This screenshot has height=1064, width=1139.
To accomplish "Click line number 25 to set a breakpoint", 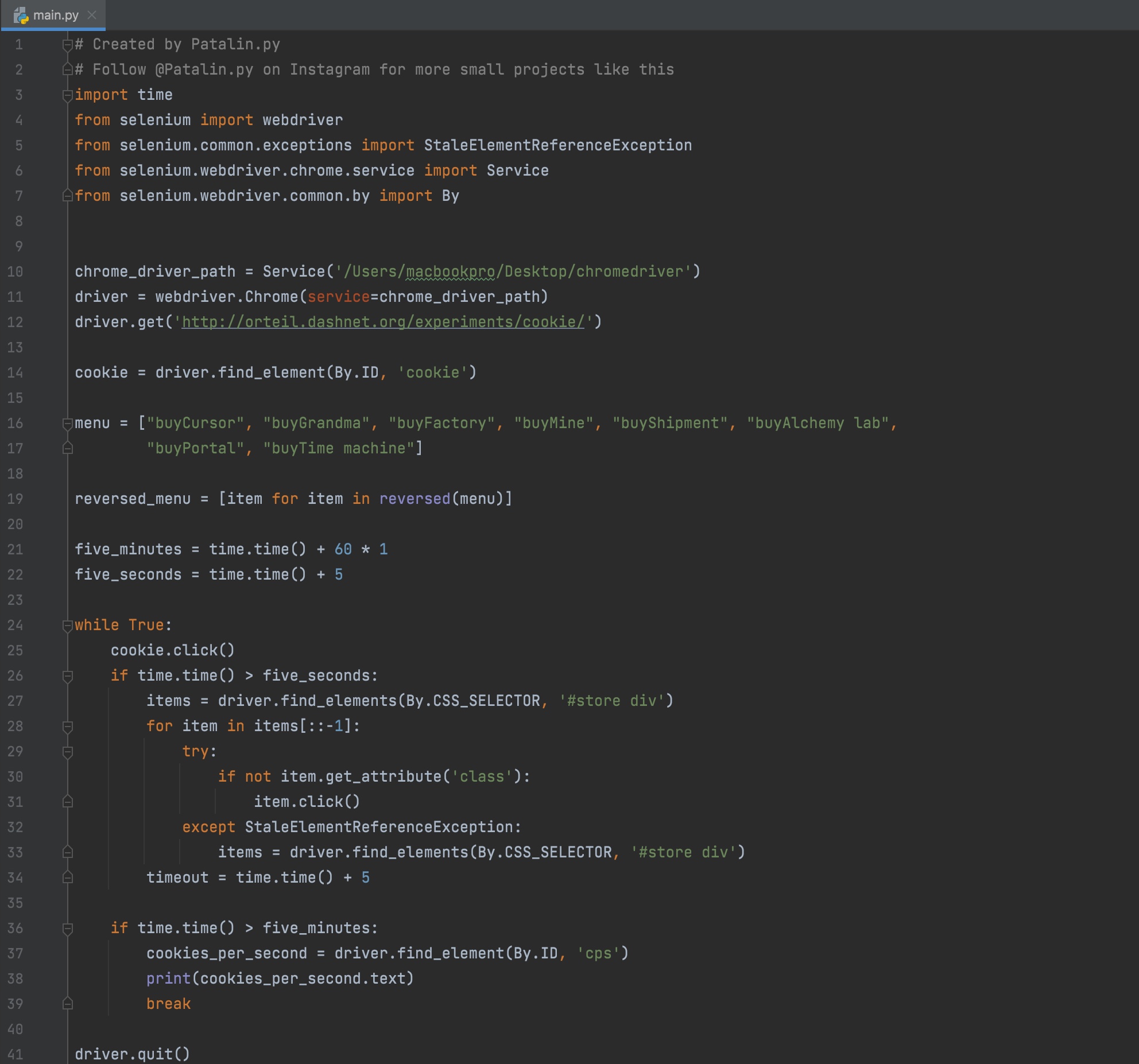I will click(16, 650).
